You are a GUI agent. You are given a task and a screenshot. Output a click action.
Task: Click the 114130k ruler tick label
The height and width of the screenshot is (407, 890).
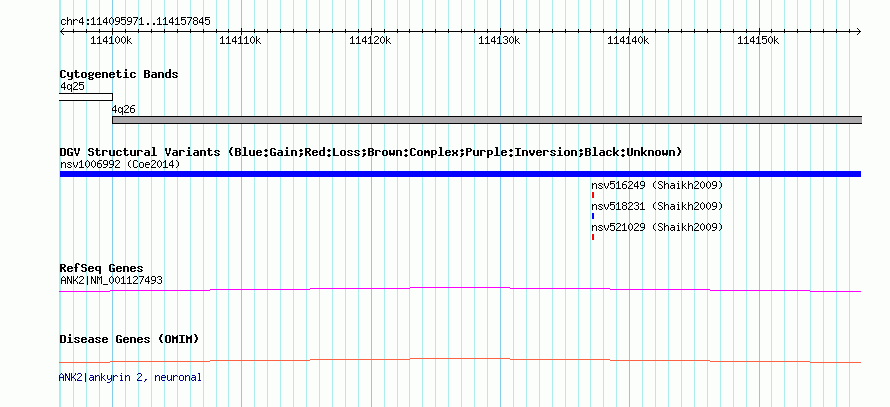tap(499, 40)
